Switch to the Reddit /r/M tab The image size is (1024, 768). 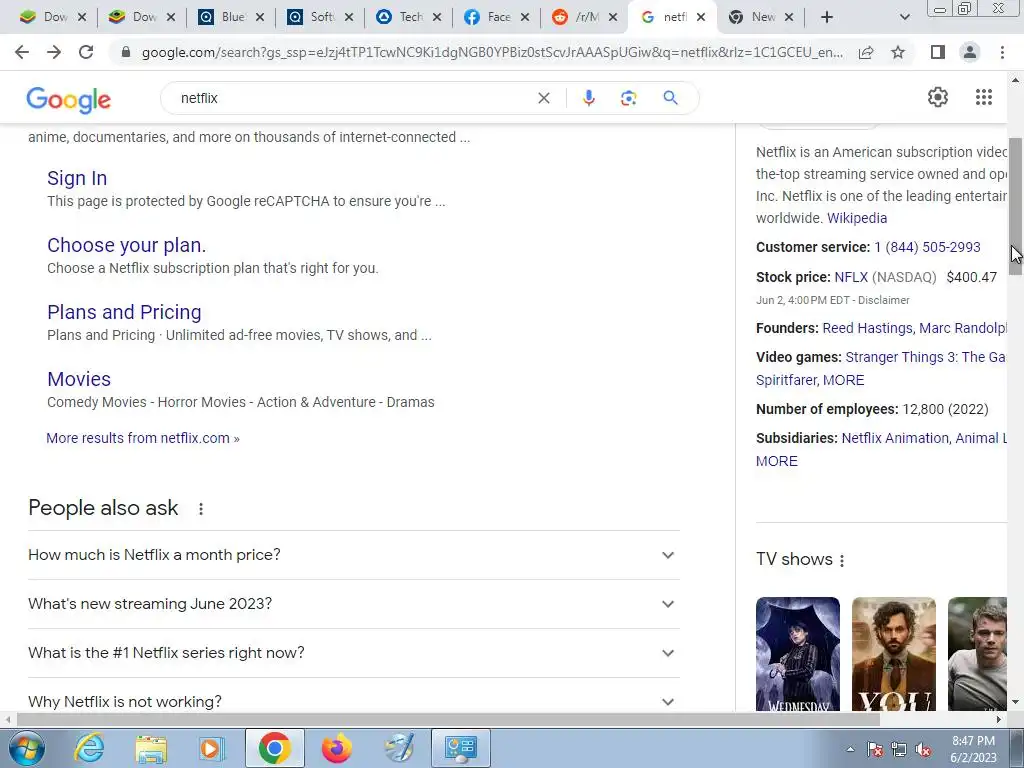pos(586,17)
